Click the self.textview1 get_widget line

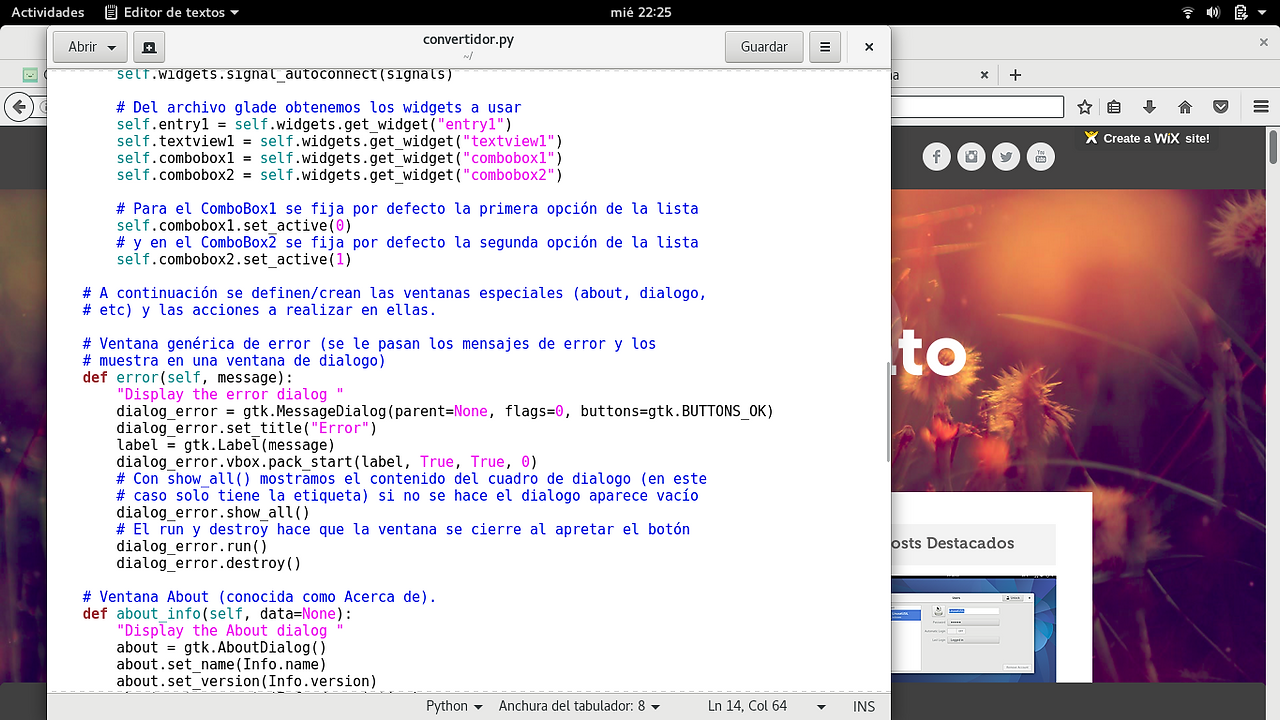[339, 142]
